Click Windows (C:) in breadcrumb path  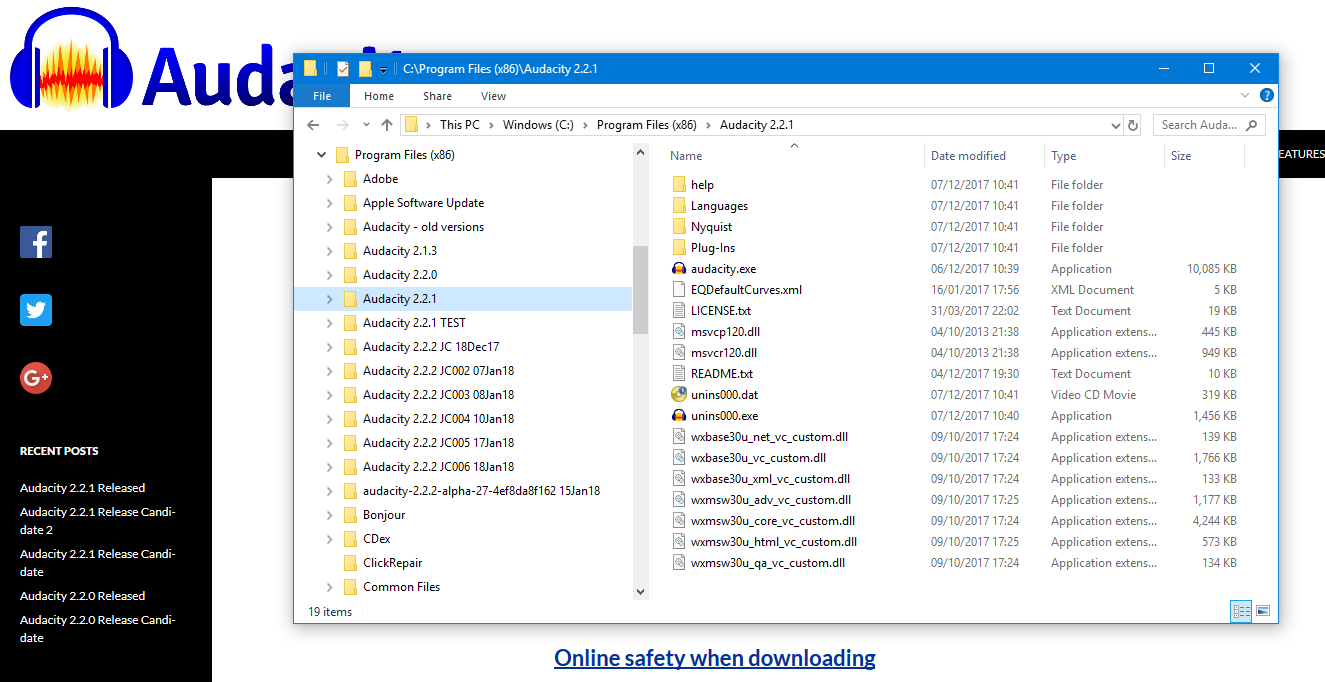538,125
